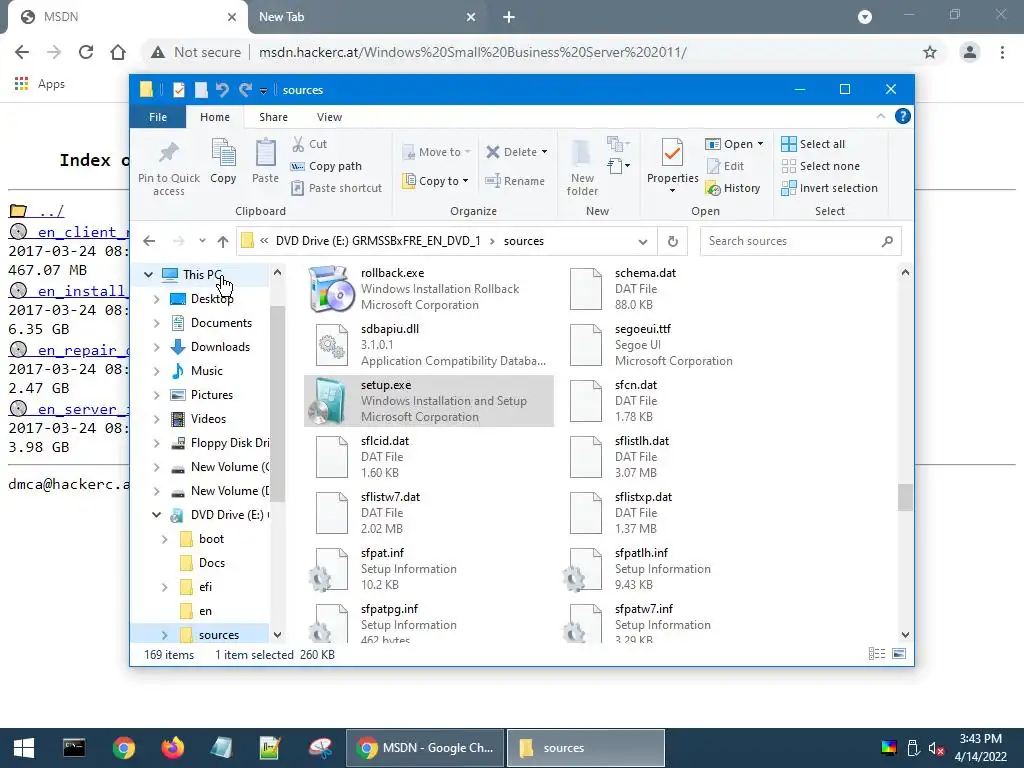
Task: Open Customize Quick Access Toolbar arrow
Action: (x=263, y=90)
